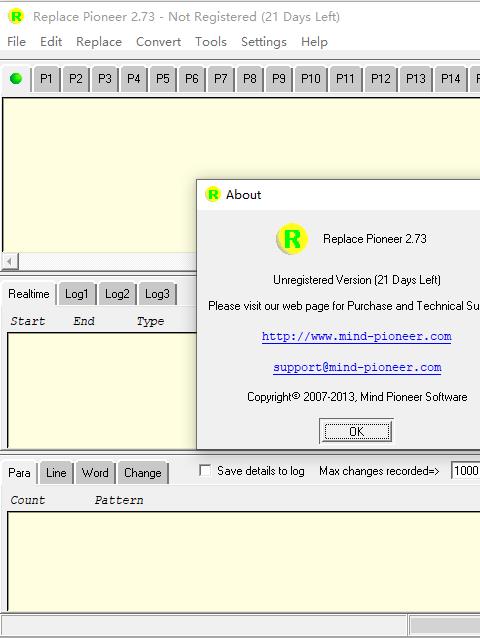Click the support@mind-pioneer.com email link
The height and width of the screenshot is (638, 480).
tap(357, 367)
